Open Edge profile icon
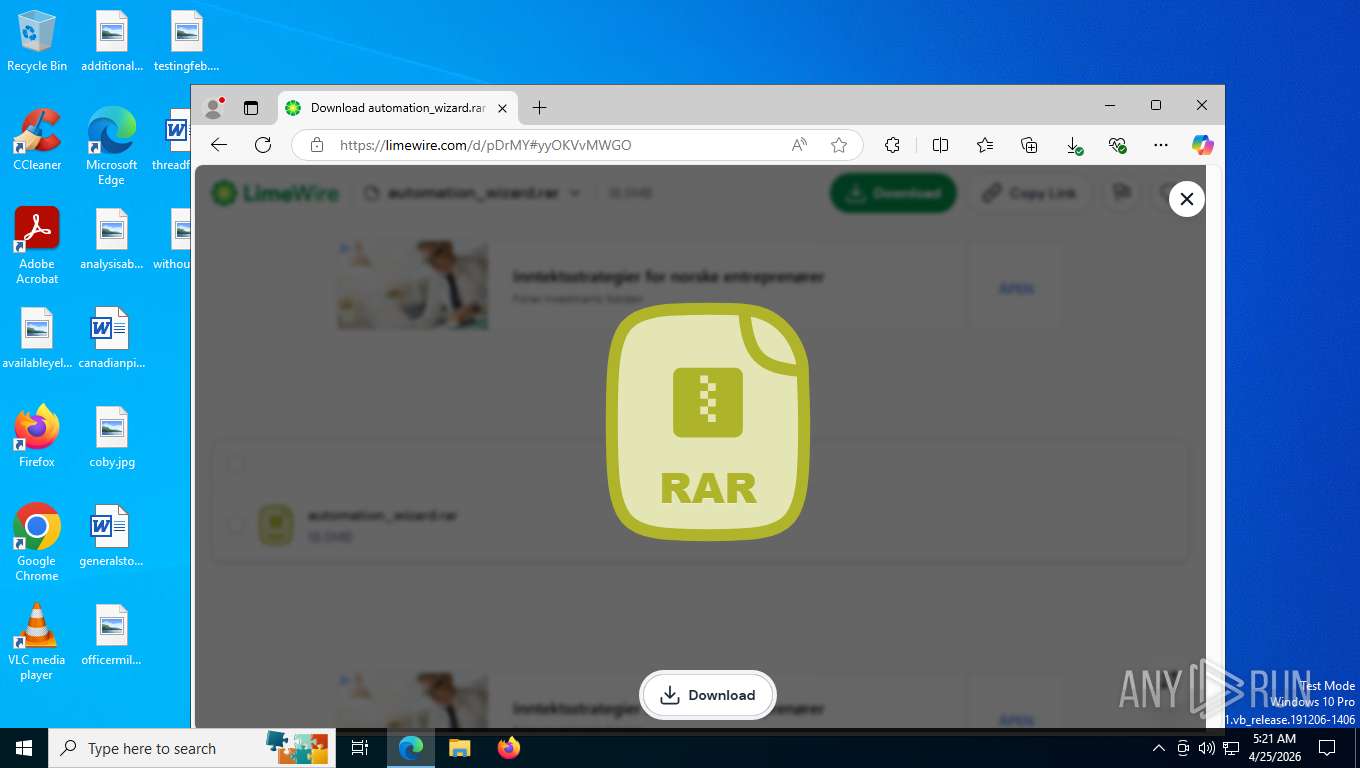The height and width of the screenshot is (768, 1360). [x=213, y=107]
